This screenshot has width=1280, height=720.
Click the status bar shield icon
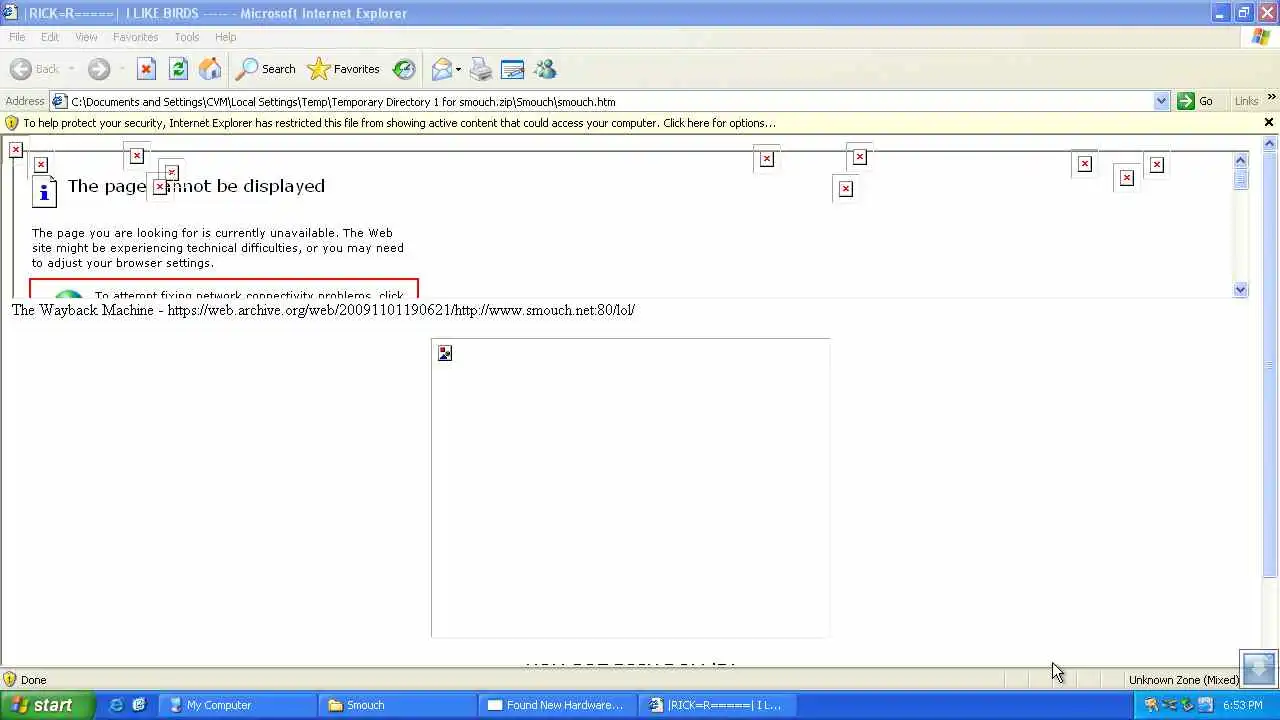point(10,680)
